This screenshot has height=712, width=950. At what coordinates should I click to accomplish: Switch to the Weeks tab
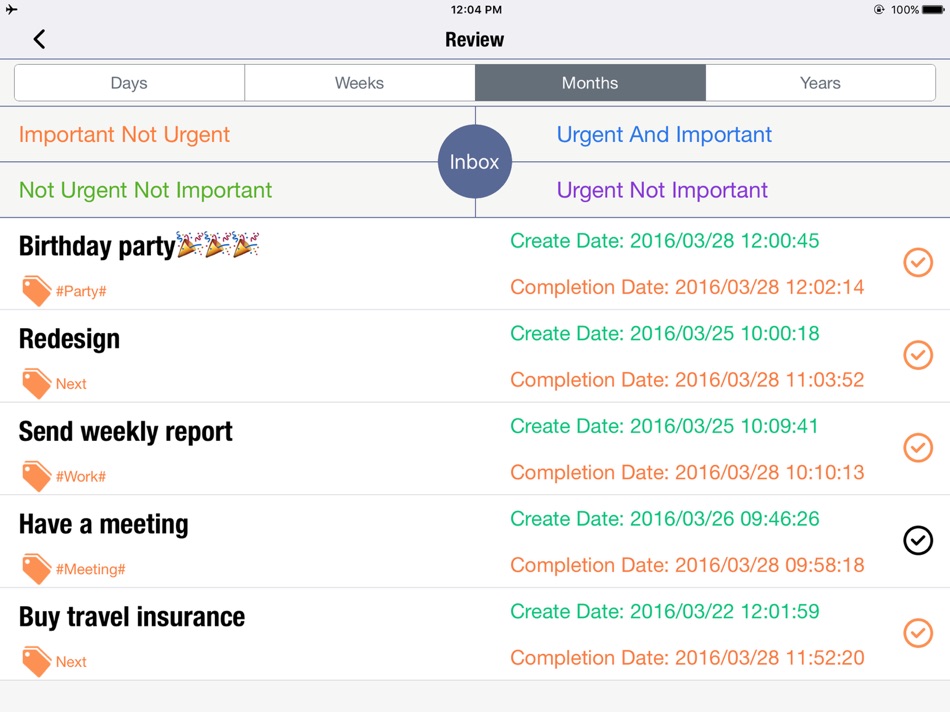[x=359, y=83]
